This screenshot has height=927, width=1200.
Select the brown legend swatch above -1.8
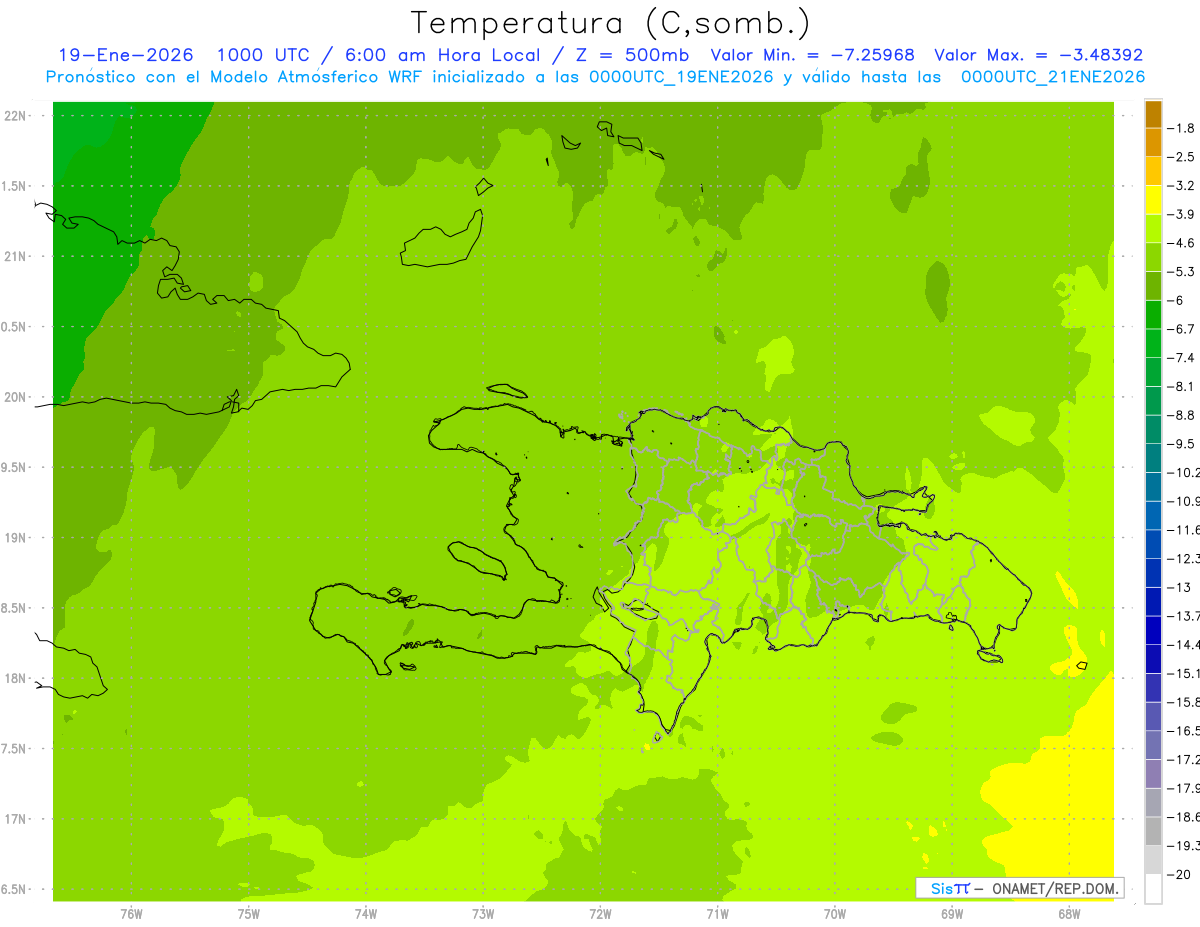click(x=1153, y=114)
